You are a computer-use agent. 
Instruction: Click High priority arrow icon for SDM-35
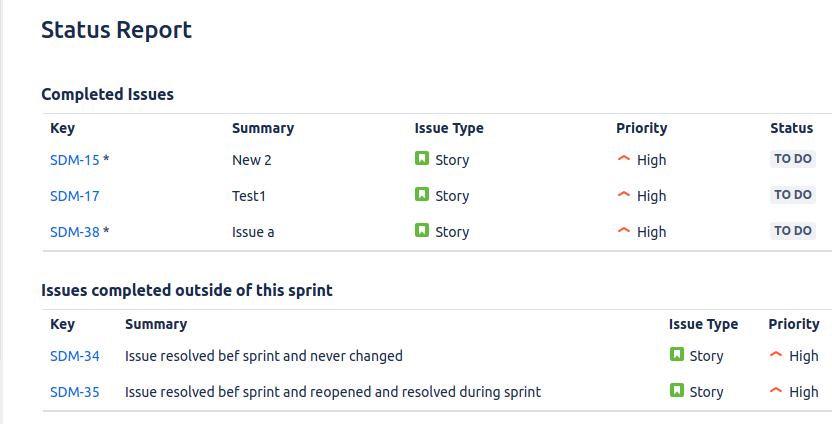coord(776,390)
